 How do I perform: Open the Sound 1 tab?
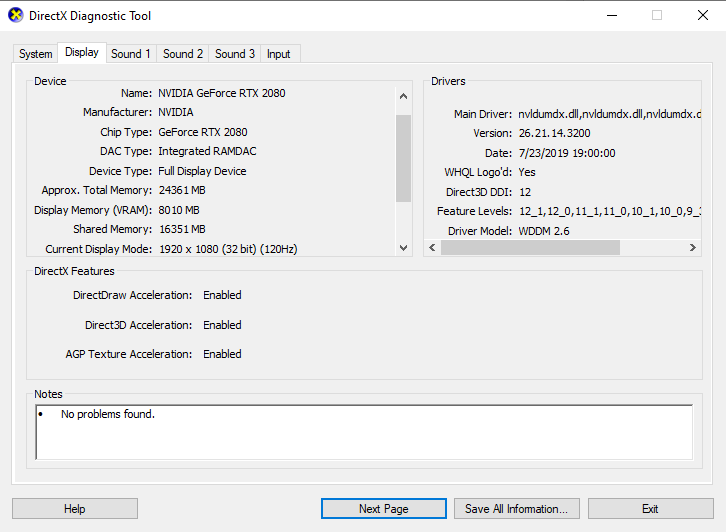(131, 54)
